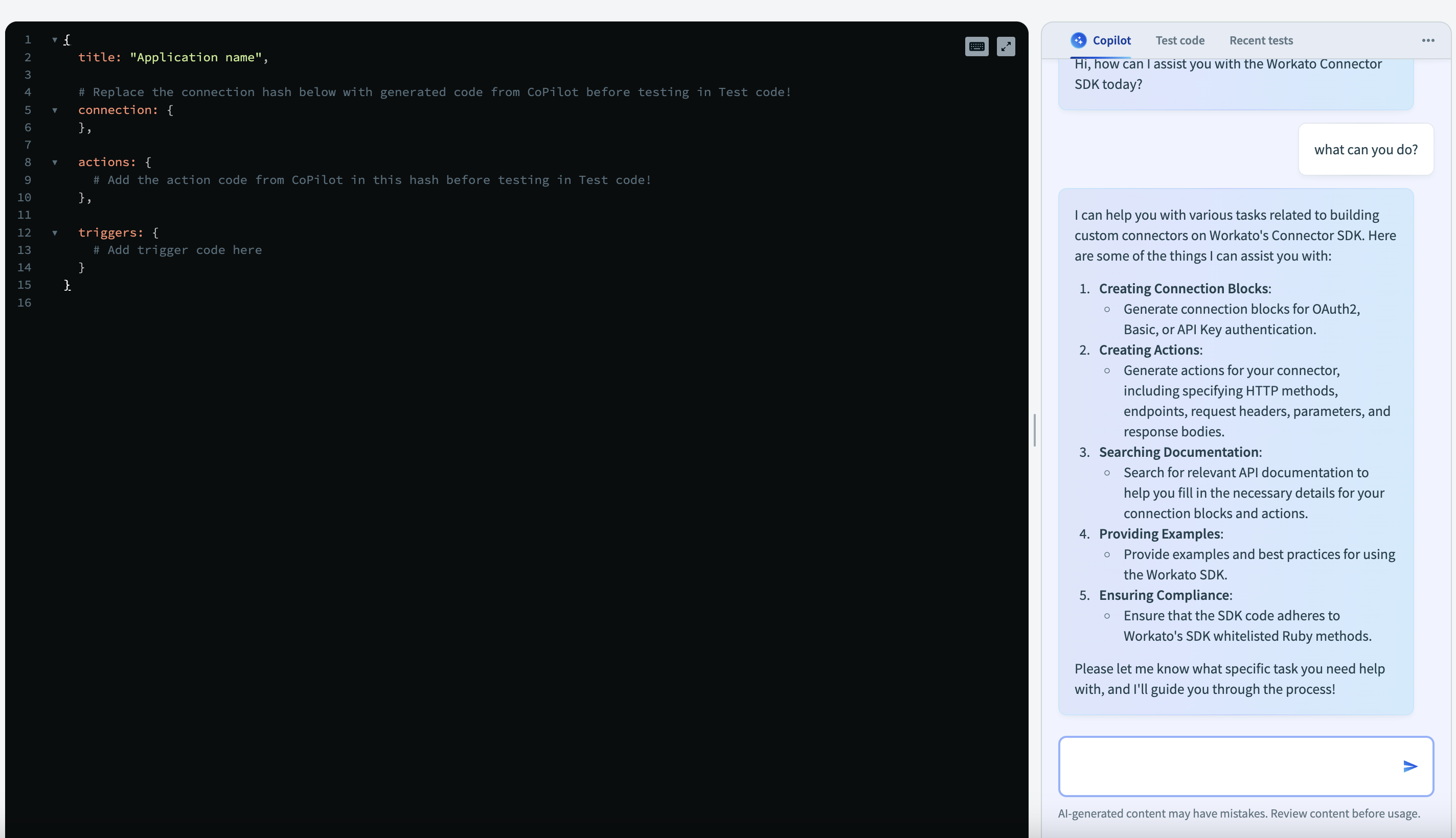This screenshot has height=838, width=1456.
Task: Collapse the root block at line 1
Action: (x=55, y=40)
